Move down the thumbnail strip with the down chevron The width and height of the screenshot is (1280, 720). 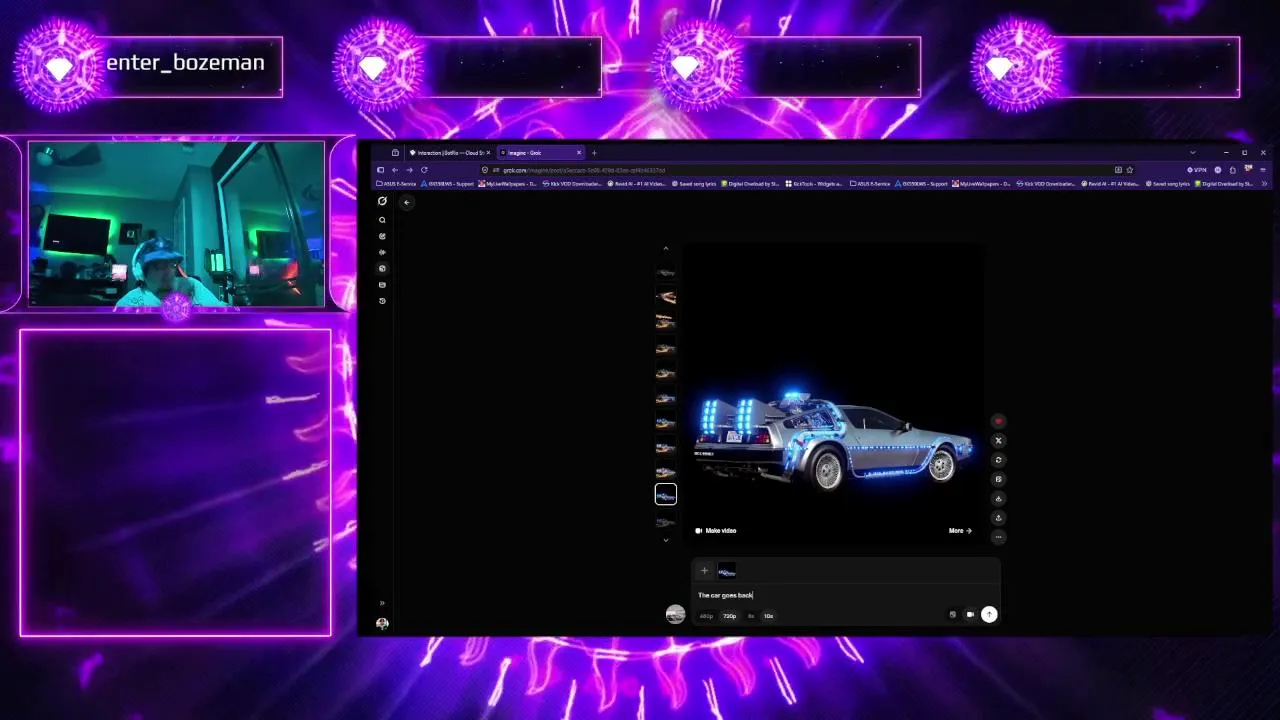point(666,540)
